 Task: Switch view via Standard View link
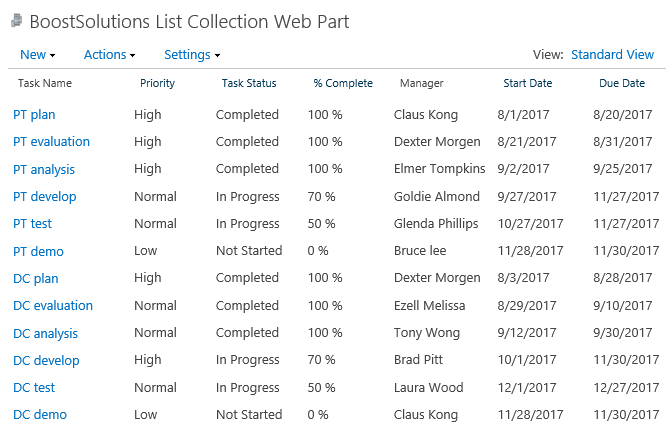(612, 55)
